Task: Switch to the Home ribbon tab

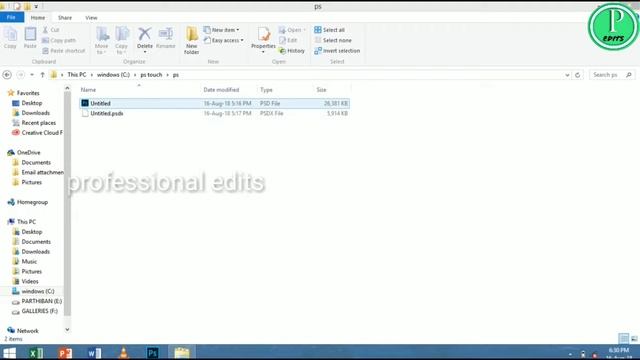Action: coord(38,18)
